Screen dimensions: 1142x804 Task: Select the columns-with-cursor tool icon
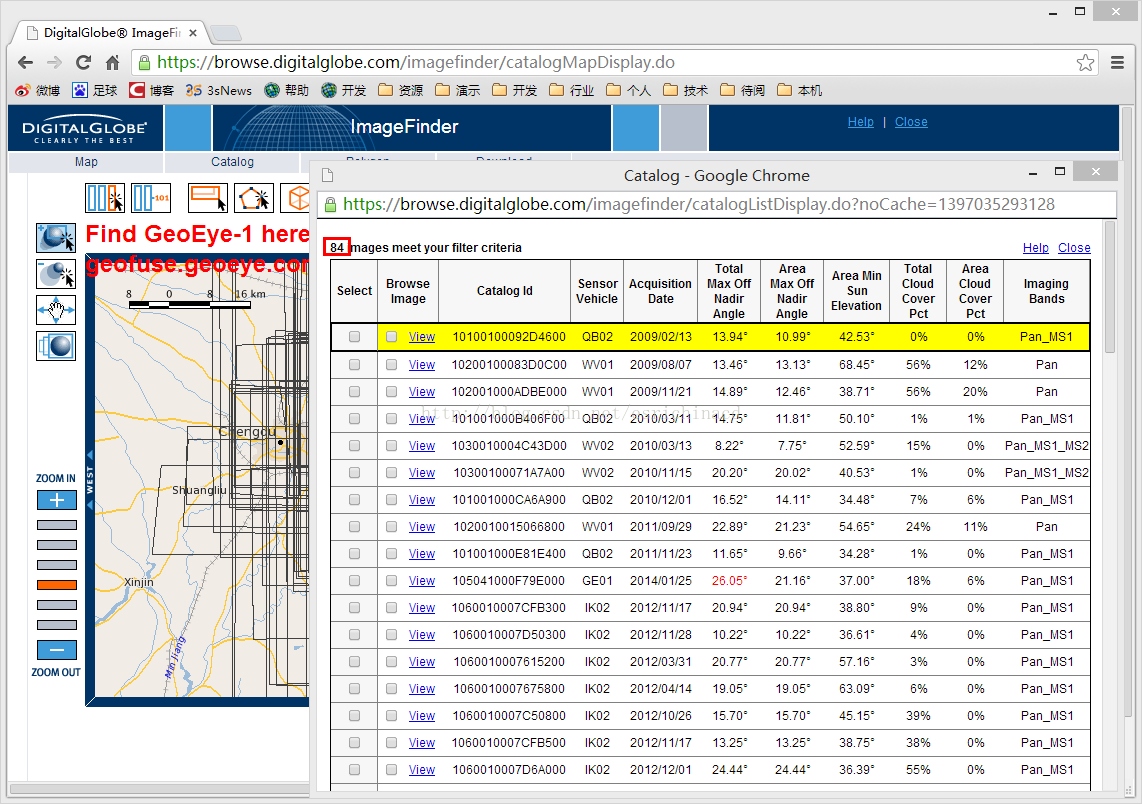pyautogui.click(x=105, y=197)
